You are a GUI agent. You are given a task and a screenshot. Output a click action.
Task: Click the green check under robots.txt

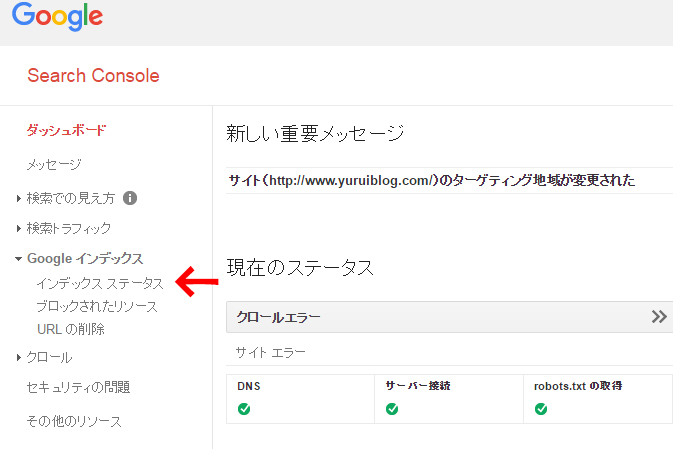(541, 409)
